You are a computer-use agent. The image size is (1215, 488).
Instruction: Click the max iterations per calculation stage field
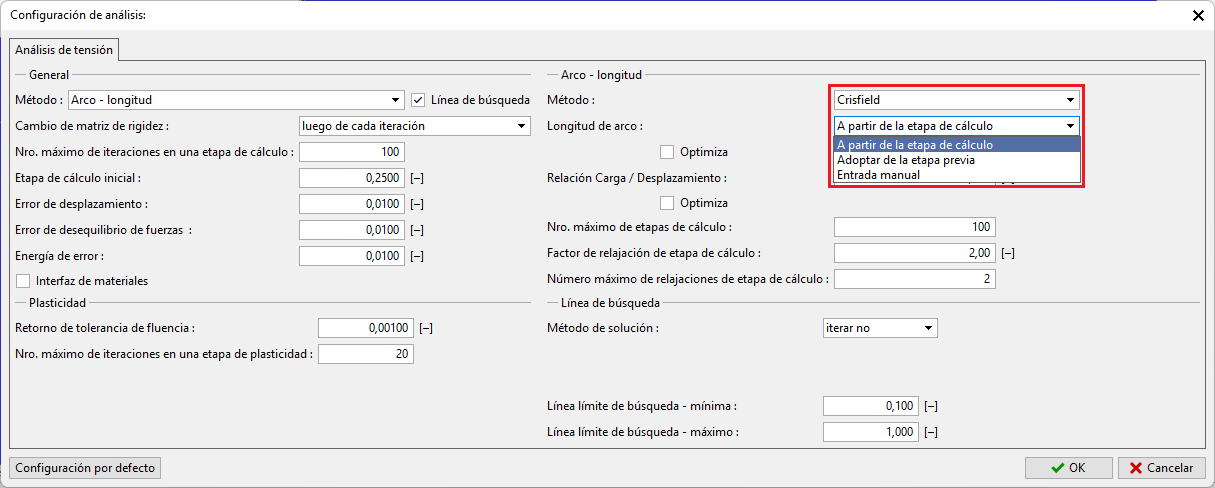pyautogui.click(x=351, y=152)
